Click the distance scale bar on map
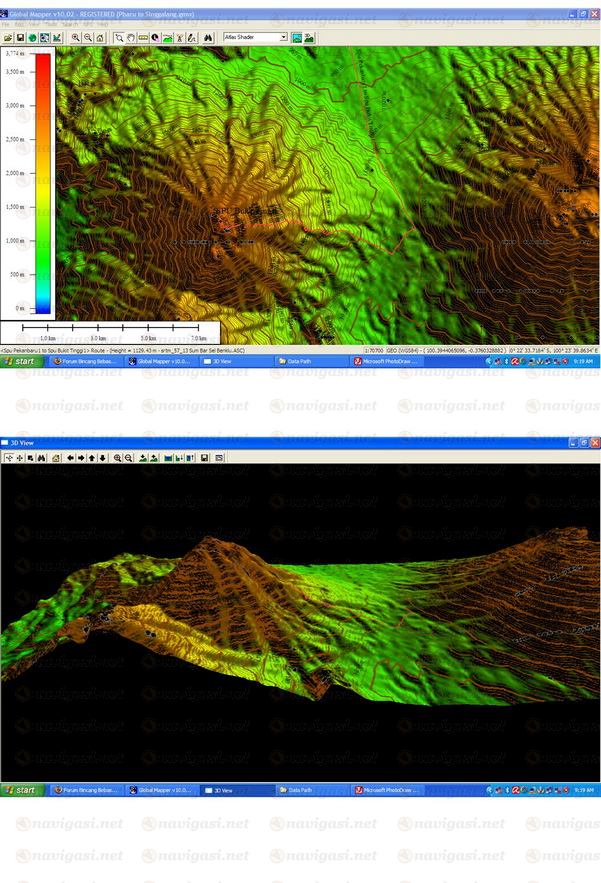Viewport: 601px width, 883px height. 110,327
